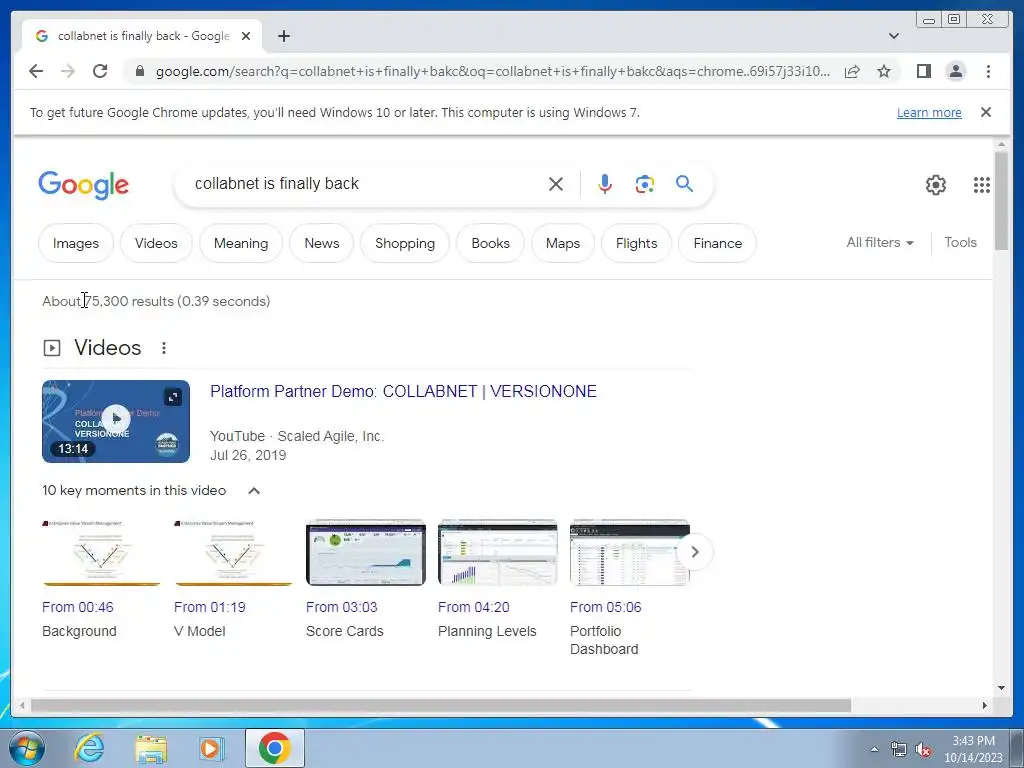Jump to From 01:19 timestamp

click(210, 607)
